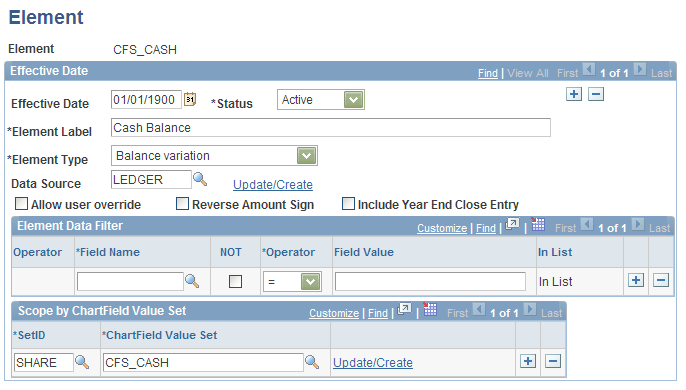This screenshot has width=686, height=390.
Task: Click the *Field Name column header
Action: [108, 252]
